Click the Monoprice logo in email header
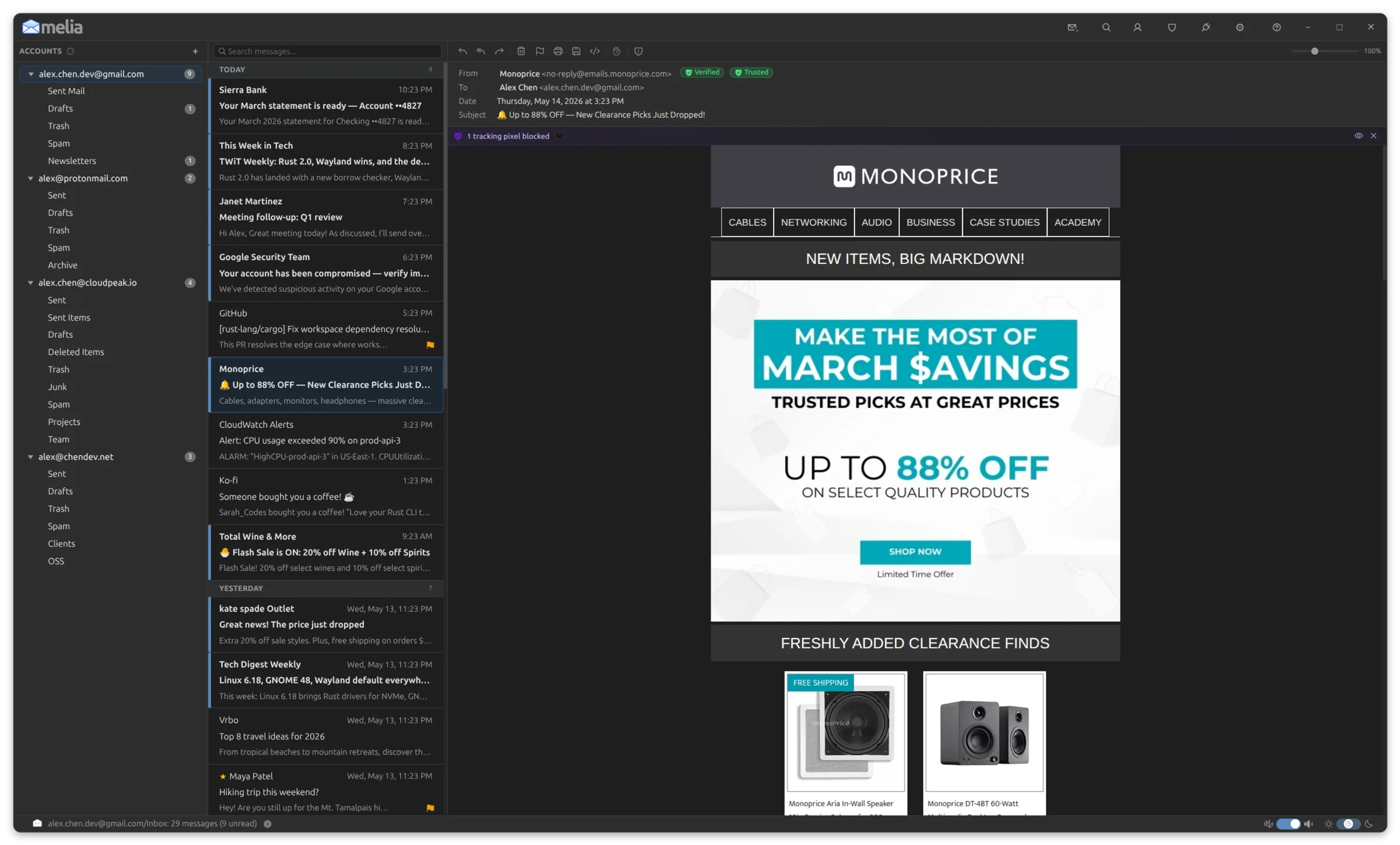The height and width of the screenshot is (845, 1400). coord(915,176)
